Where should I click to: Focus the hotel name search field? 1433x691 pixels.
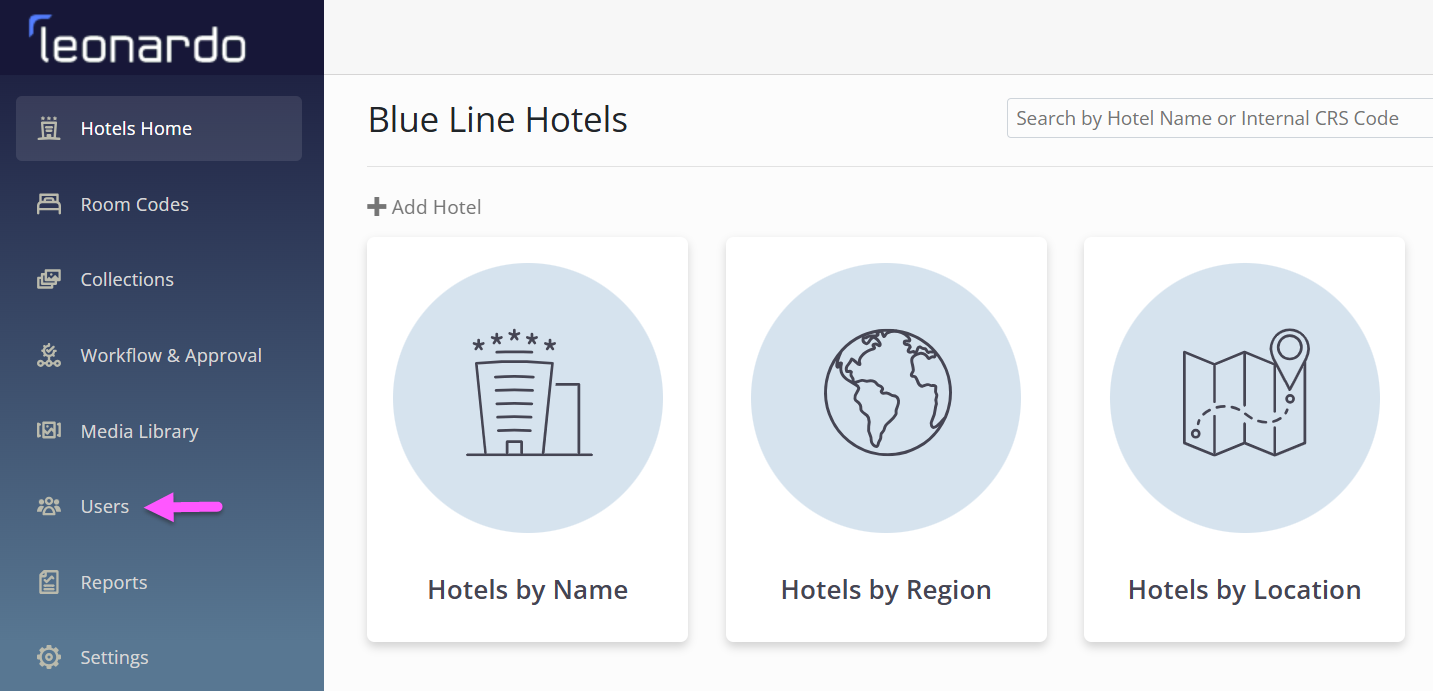click(1220, 118)
